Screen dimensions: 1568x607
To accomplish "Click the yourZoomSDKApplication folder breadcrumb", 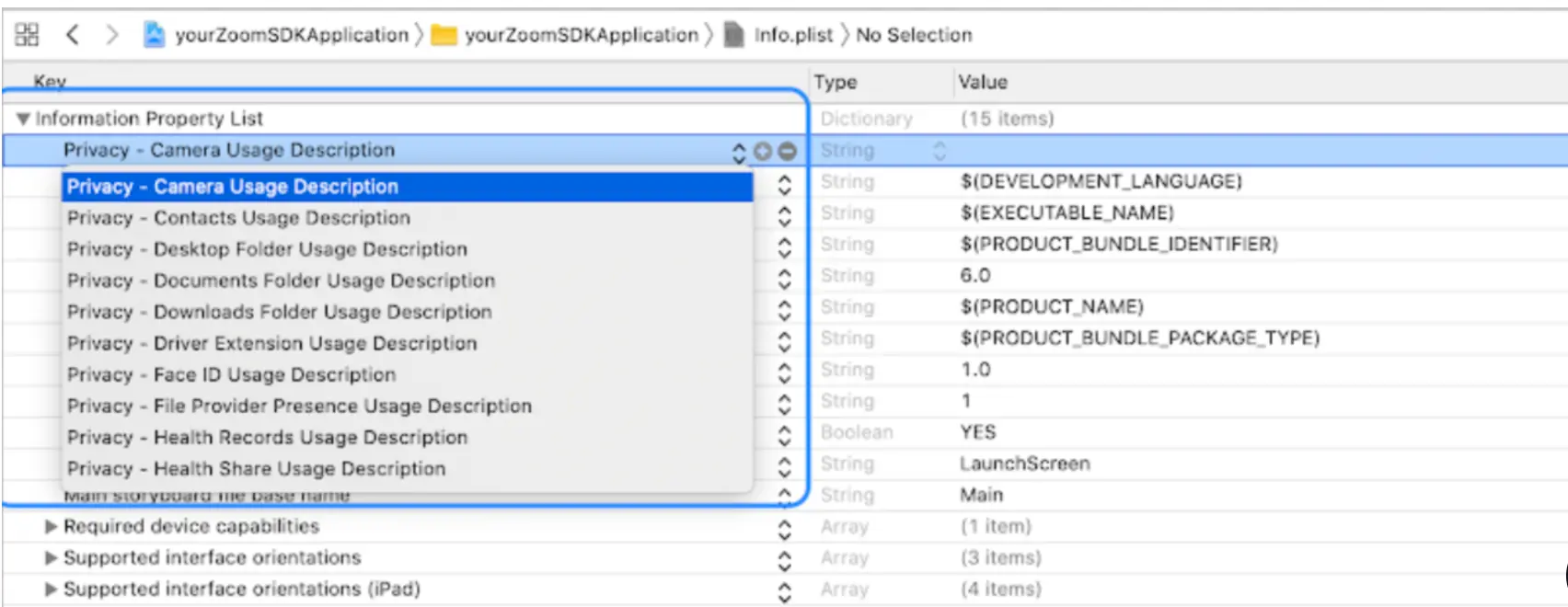I will tap(565, 35).
